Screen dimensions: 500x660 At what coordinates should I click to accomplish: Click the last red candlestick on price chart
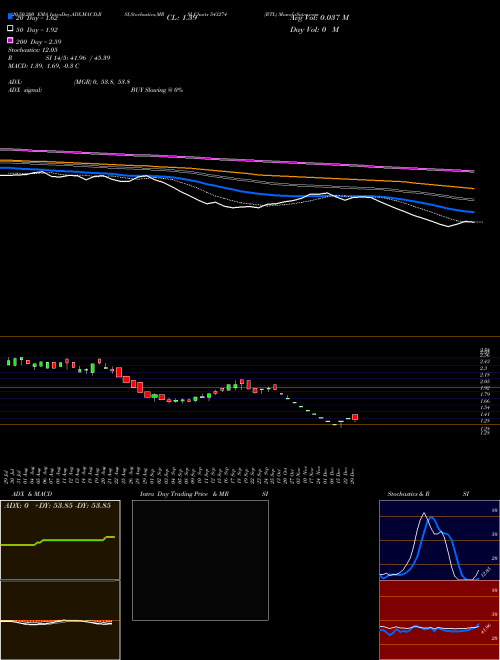(x=355, y=417)
